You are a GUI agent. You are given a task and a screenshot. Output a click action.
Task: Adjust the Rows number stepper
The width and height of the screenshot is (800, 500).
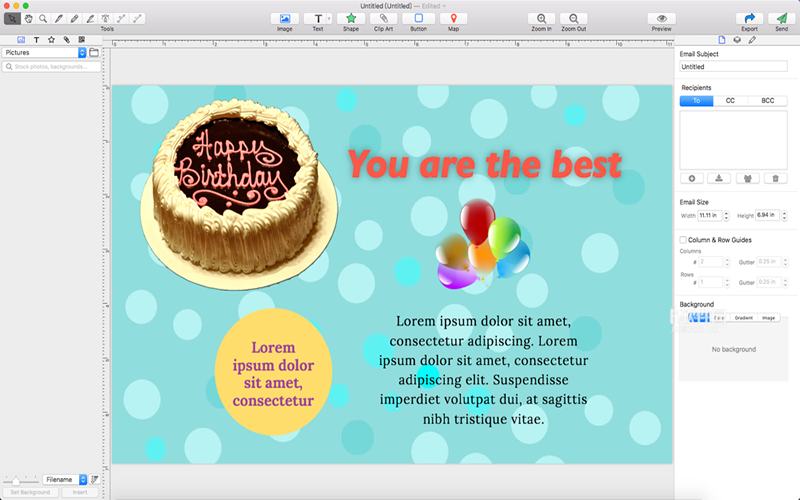coord(728,282)
